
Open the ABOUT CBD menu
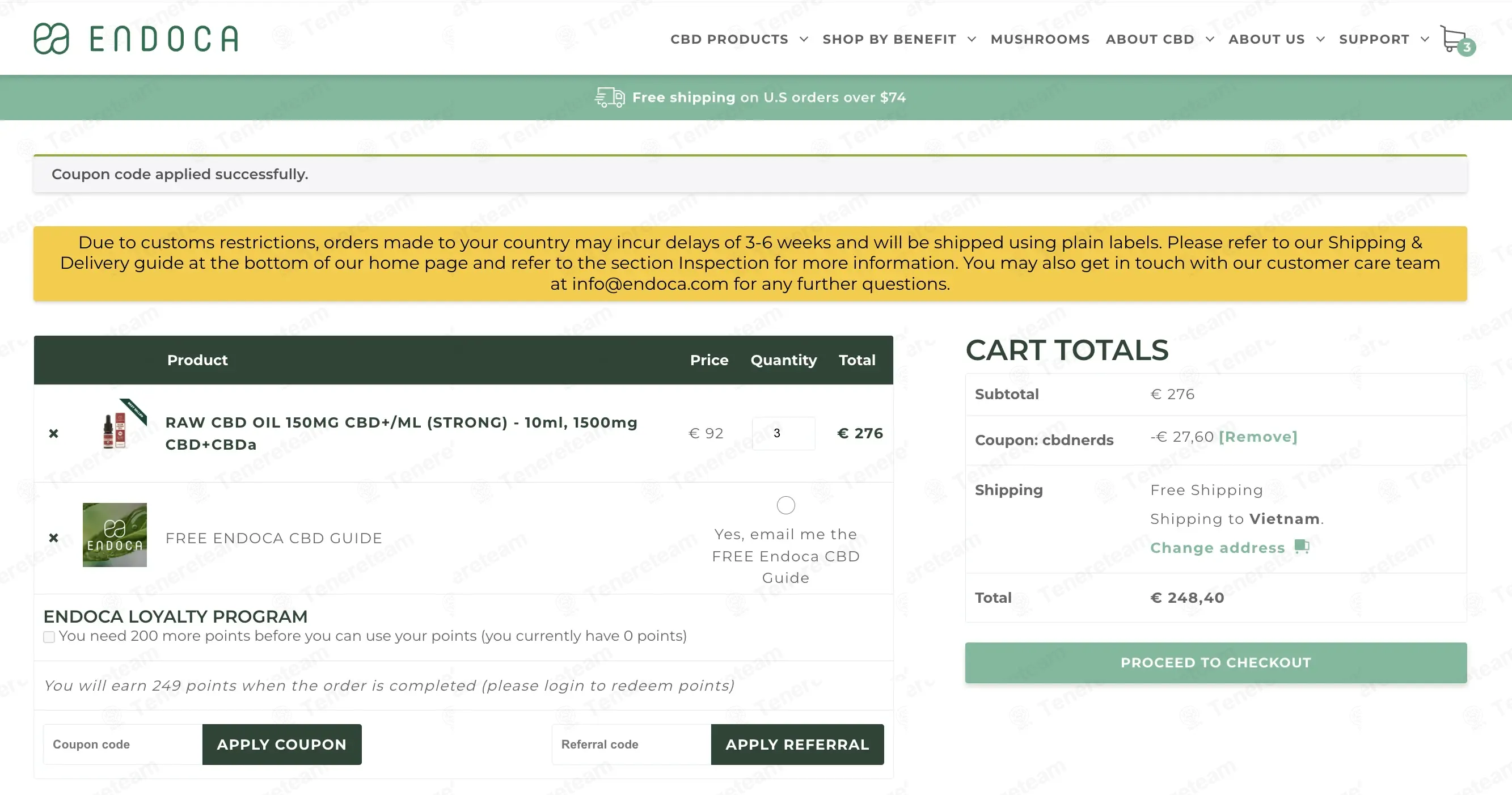click(1150, 39)
